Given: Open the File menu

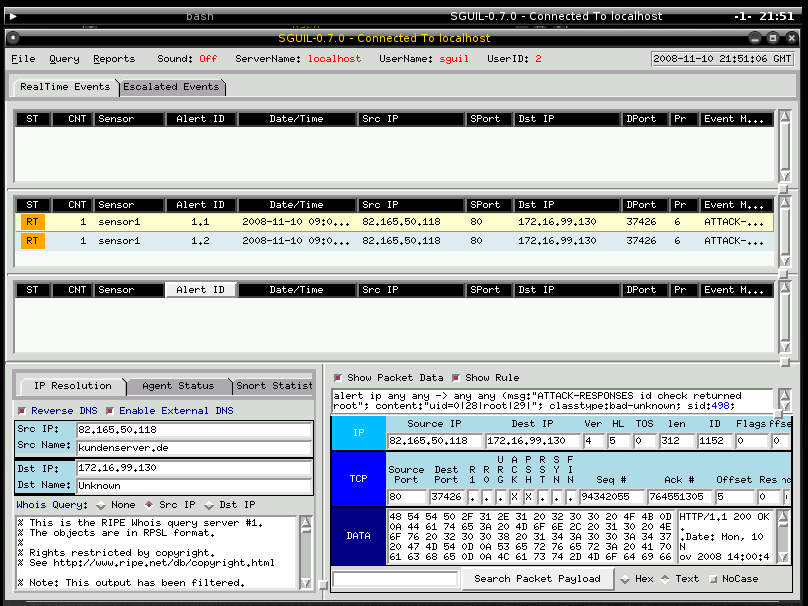Looking at the screenshot, I should 23,59.
